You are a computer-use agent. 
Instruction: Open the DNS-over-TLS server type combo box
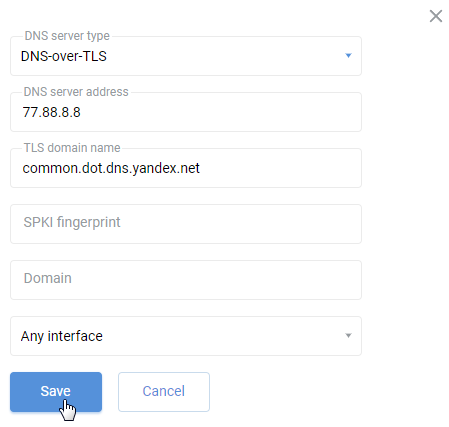click(186, 56)
